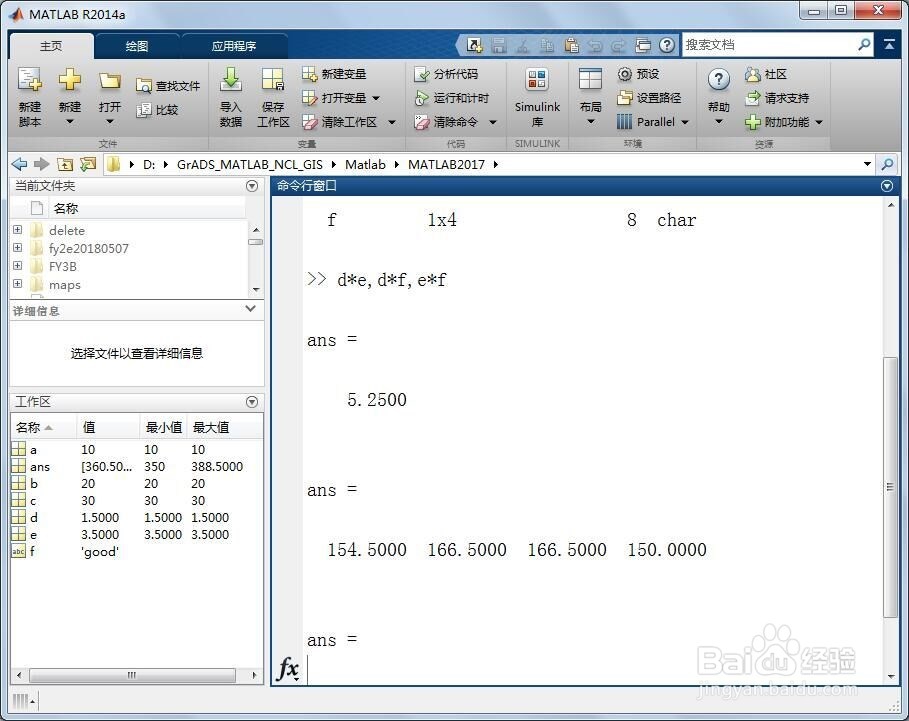The height and width of the screenshot is (721, 909).
Task: Switch to the Home (主页) tab
Action: pos(51,46)
